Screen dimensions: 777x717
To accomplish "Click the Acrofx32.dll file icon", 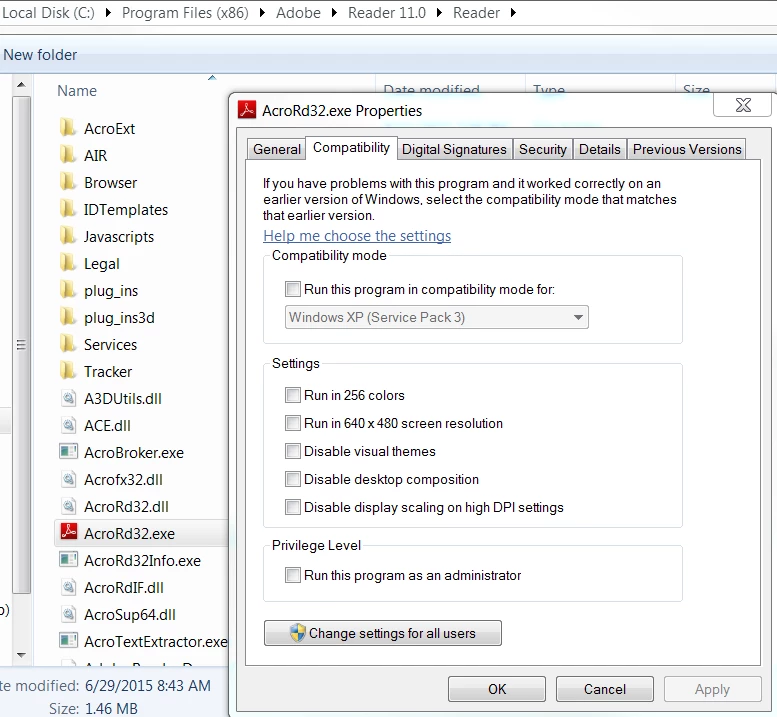I will point(68,479).
